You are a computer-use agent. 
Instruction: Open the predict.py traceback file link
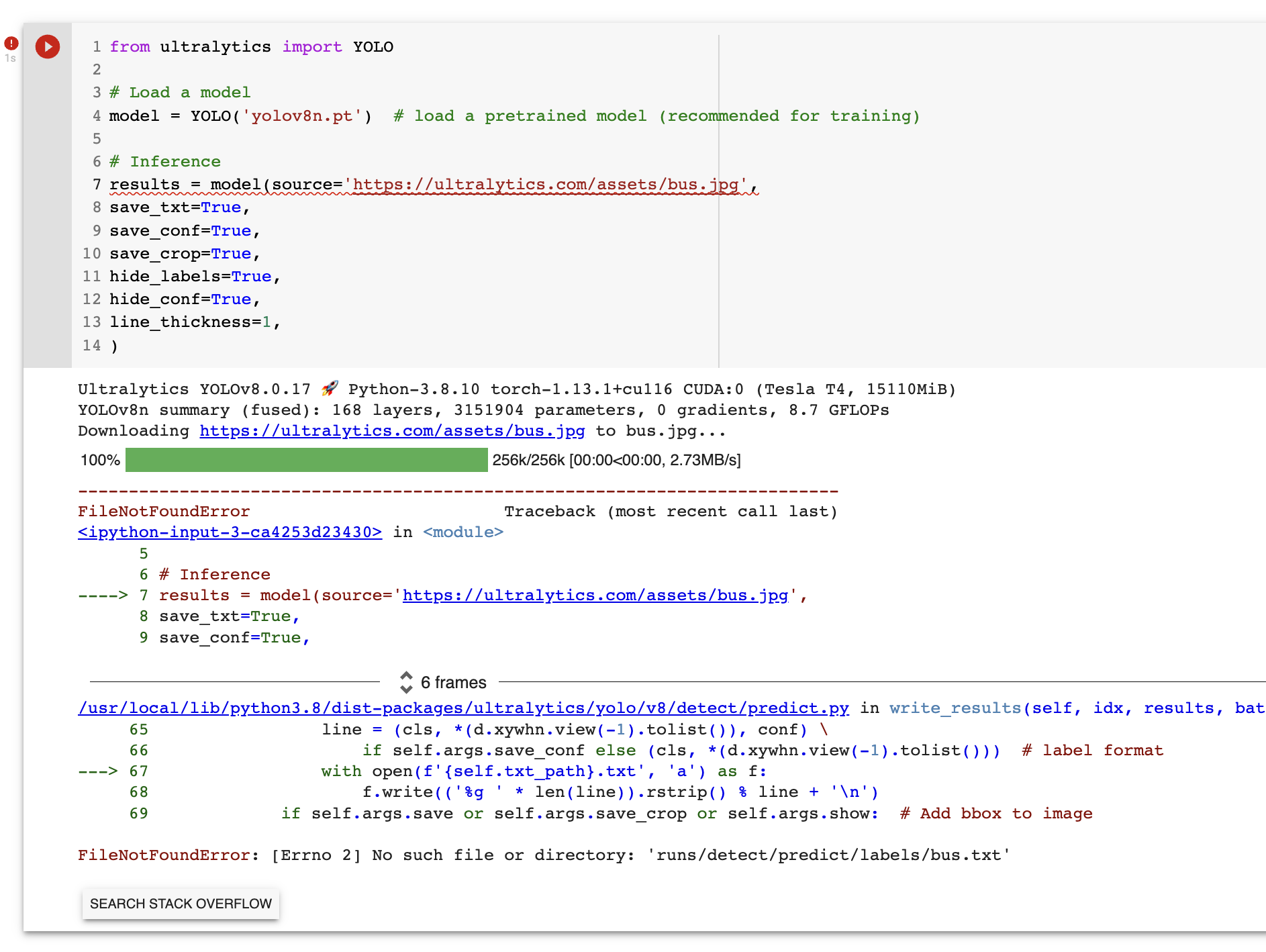pos(463,707)
